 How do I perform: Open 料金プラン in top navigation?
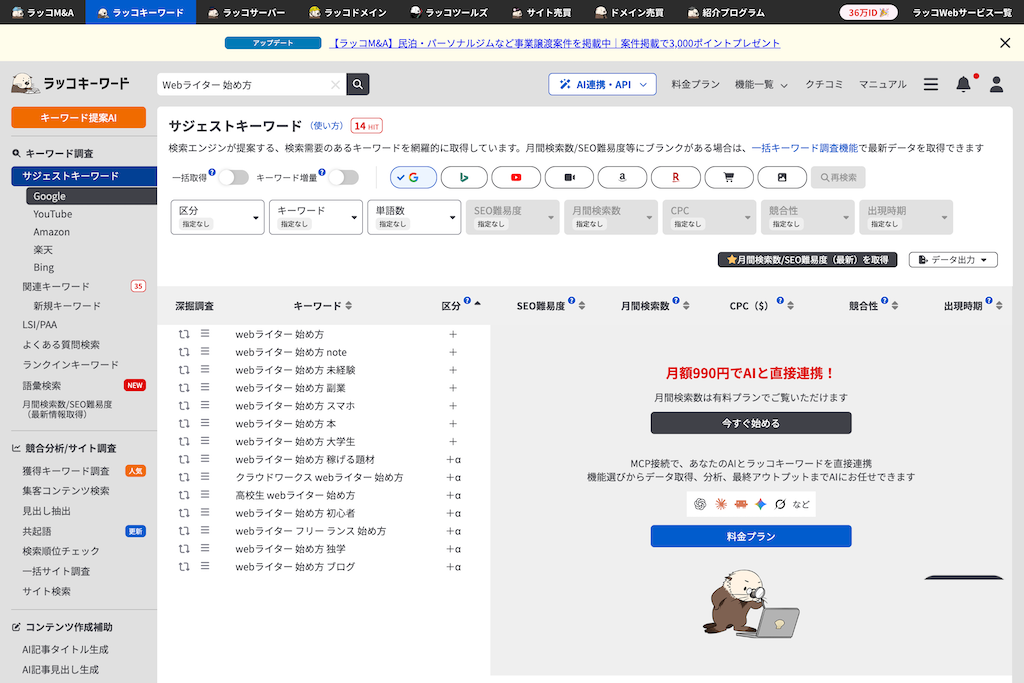(x=696, y=84)
